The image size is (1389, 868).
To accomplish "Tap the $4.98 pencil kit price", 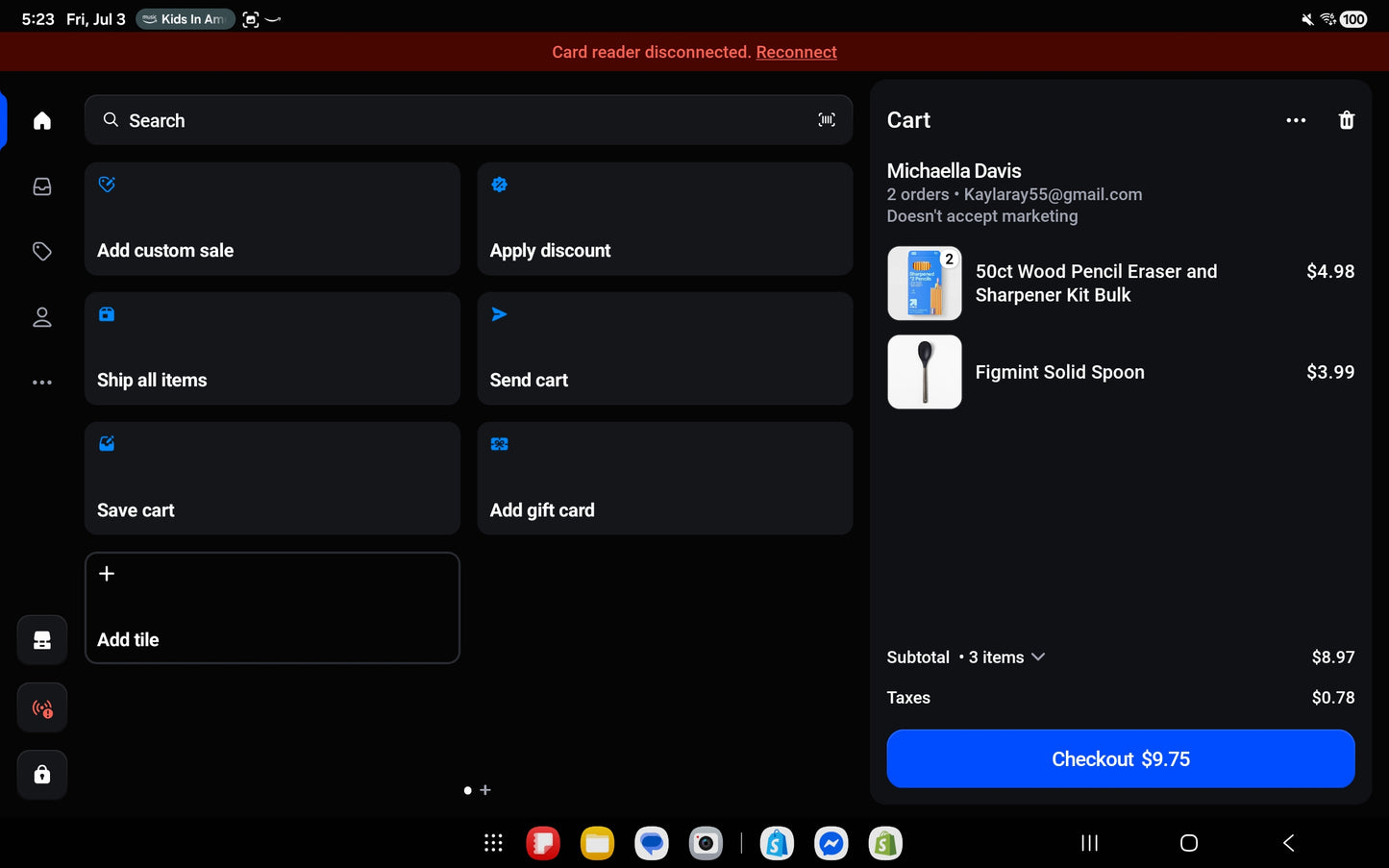I will point(1330,272).
